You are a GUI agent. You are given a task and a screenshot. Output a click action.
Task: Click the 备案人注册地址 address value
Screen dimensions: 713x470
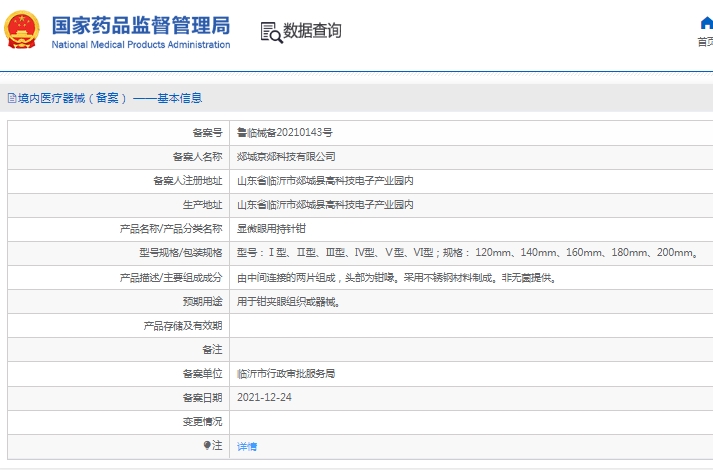pyautogui.click(x=325, y=180)
